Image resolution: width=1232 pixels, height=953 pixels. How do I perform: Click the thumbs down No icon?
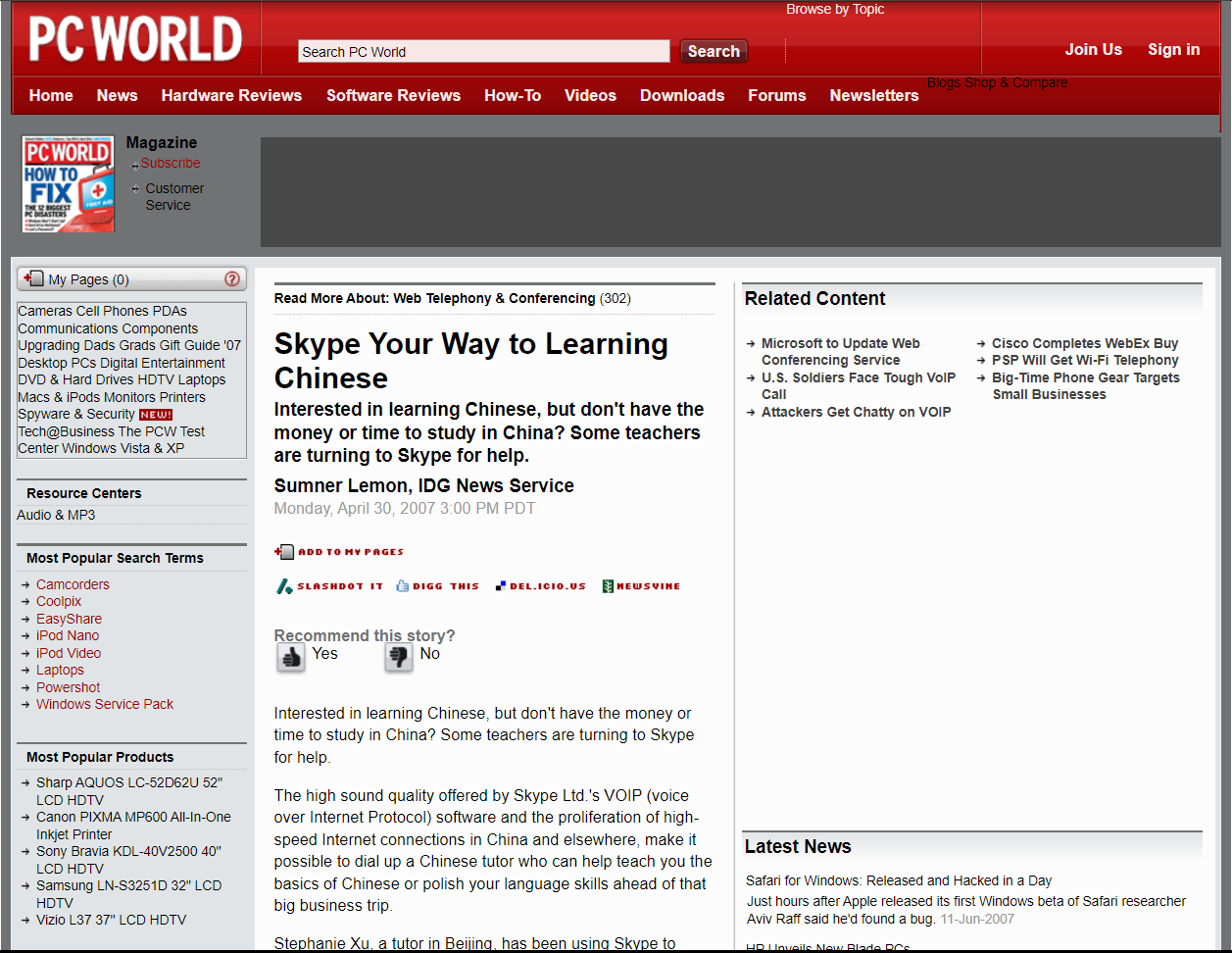(x=398, y=657)
